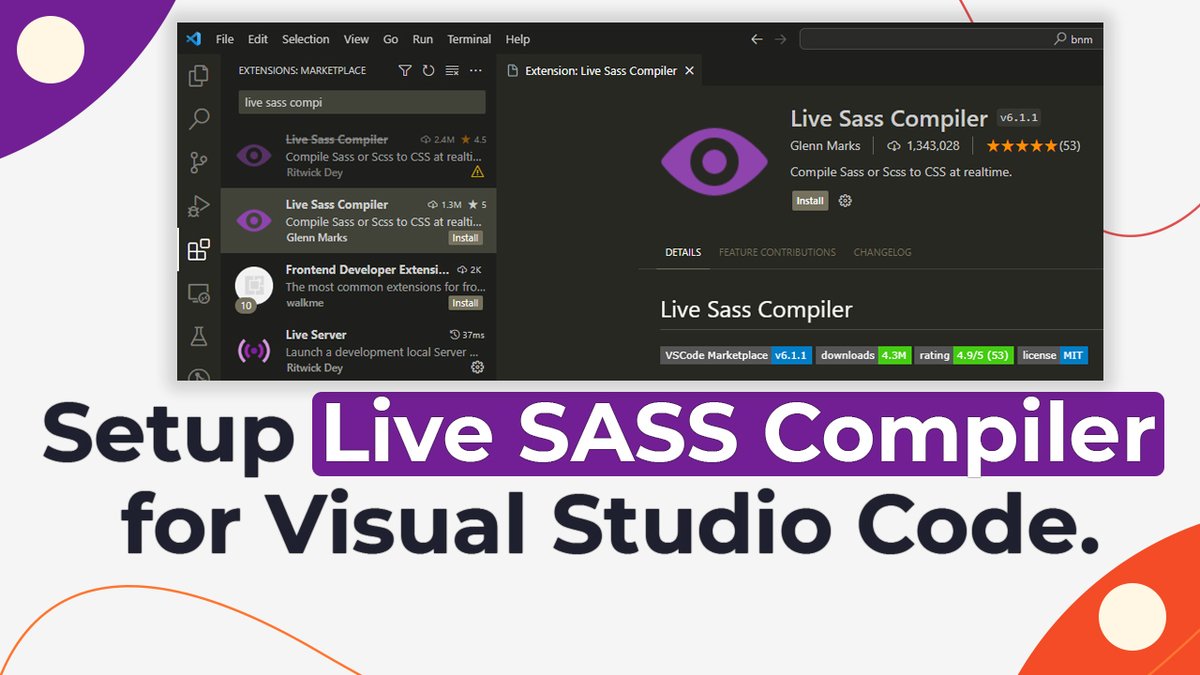The height and width of the screenshot is (675, 1200).
Task: Click the Live Sass Compiler readme heading
Action: (x=757, y=310)
